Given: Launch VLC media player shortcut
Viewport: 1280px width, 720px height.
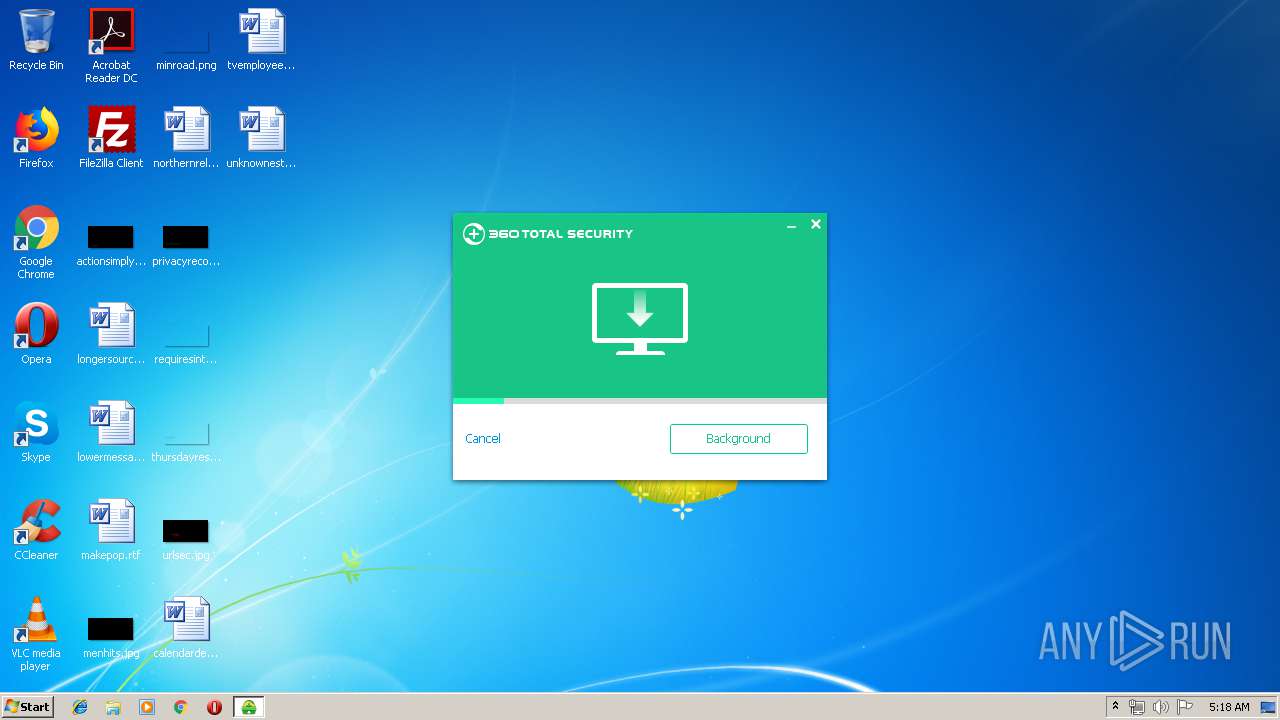Looking at the screenshot, I should 36,634.
